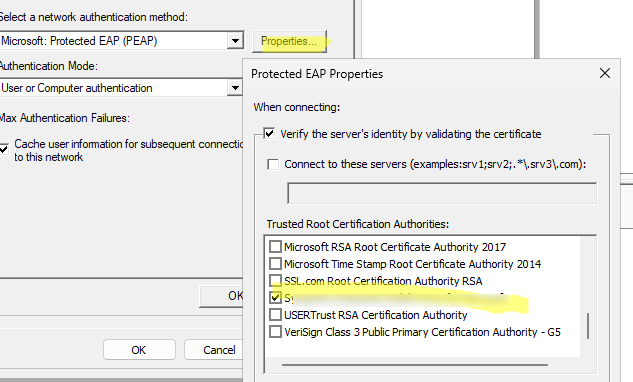This screenshot has width=633, height=382.
Task: Select the Microsoft: Protected EAP (PEAP) combo box
Action: tap(121, 41)
